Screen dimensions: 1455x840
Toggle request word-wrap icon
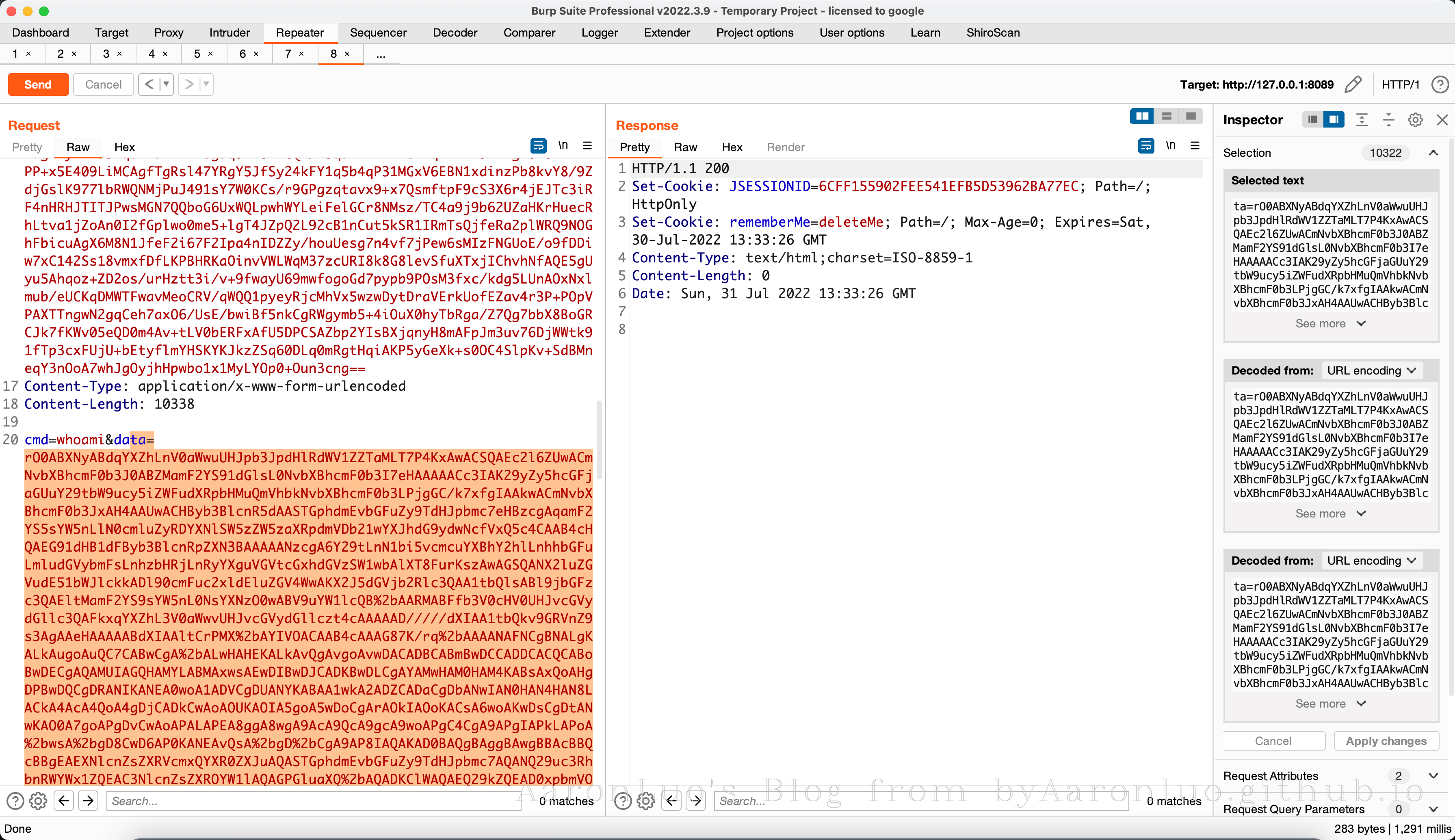coord(538,146)
